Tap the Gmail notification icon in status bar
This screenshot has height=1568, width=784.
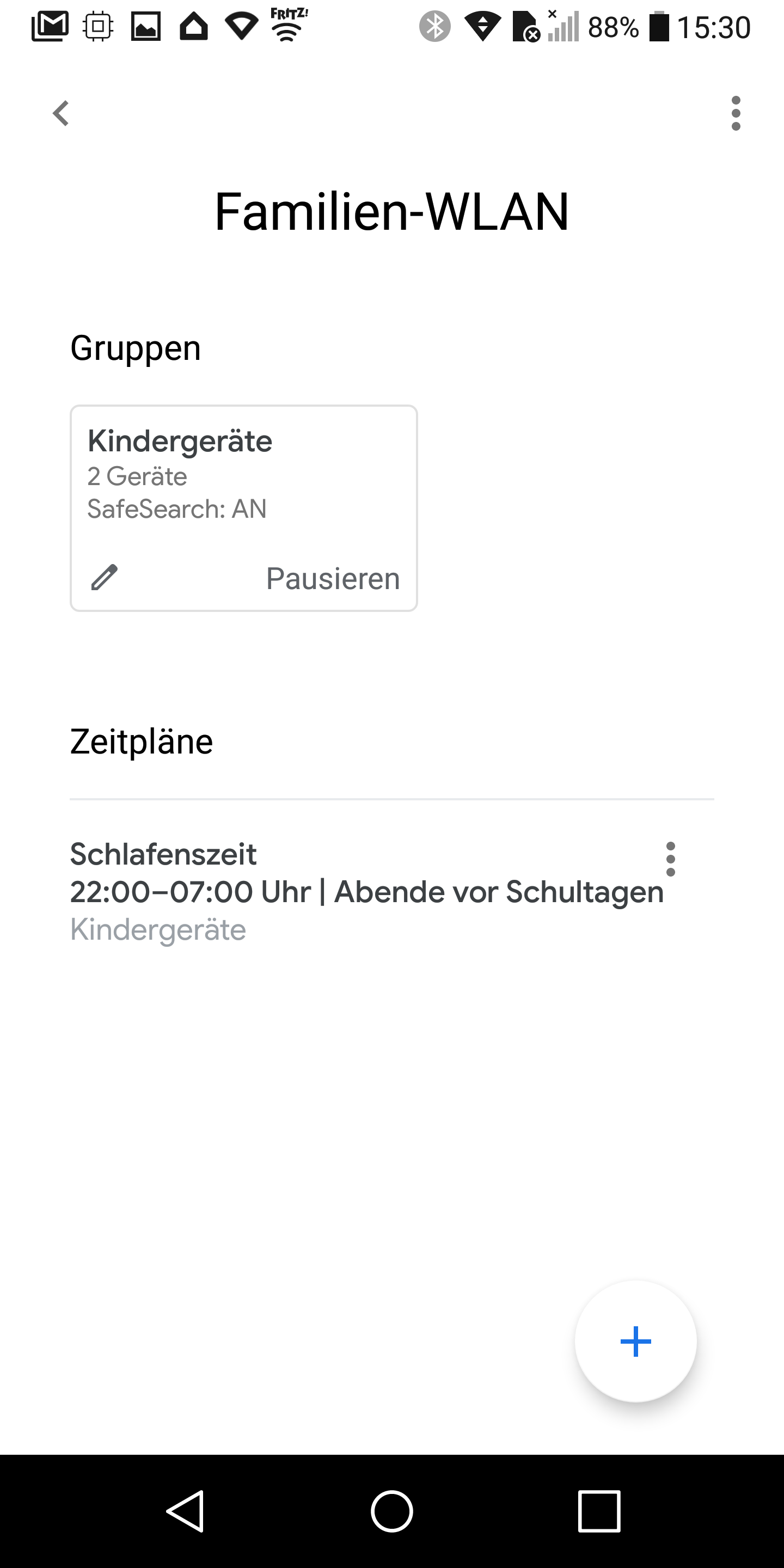tap(50, 26)
